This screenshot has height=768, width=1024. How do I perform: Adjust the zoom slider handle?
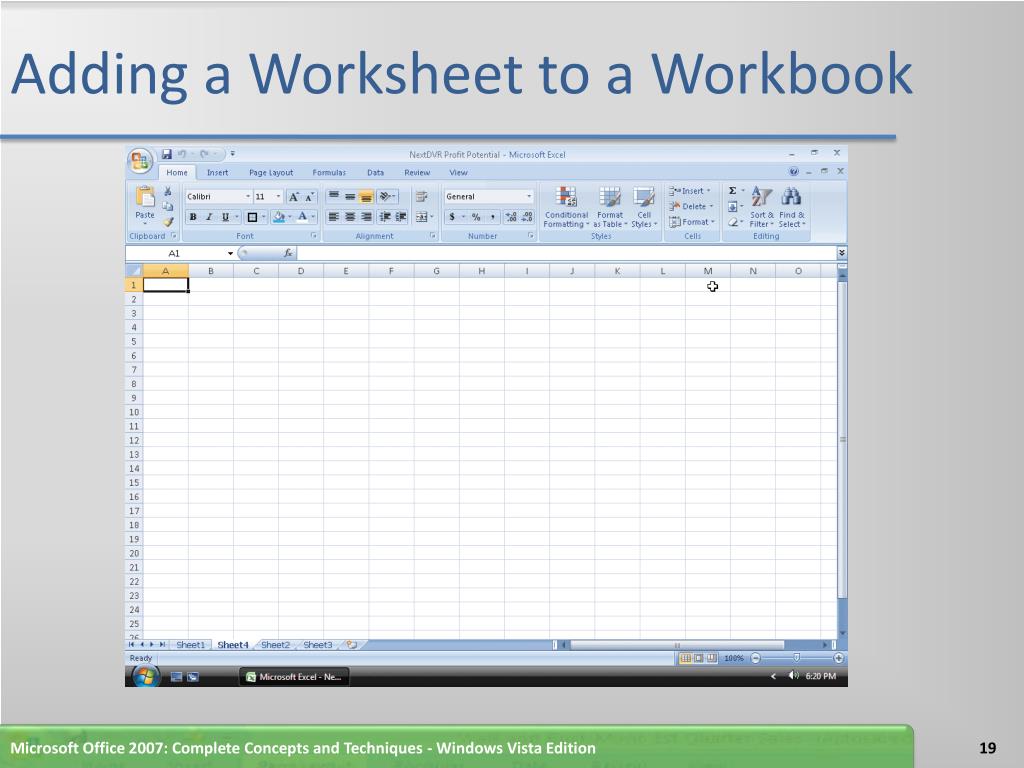(796, 658)
